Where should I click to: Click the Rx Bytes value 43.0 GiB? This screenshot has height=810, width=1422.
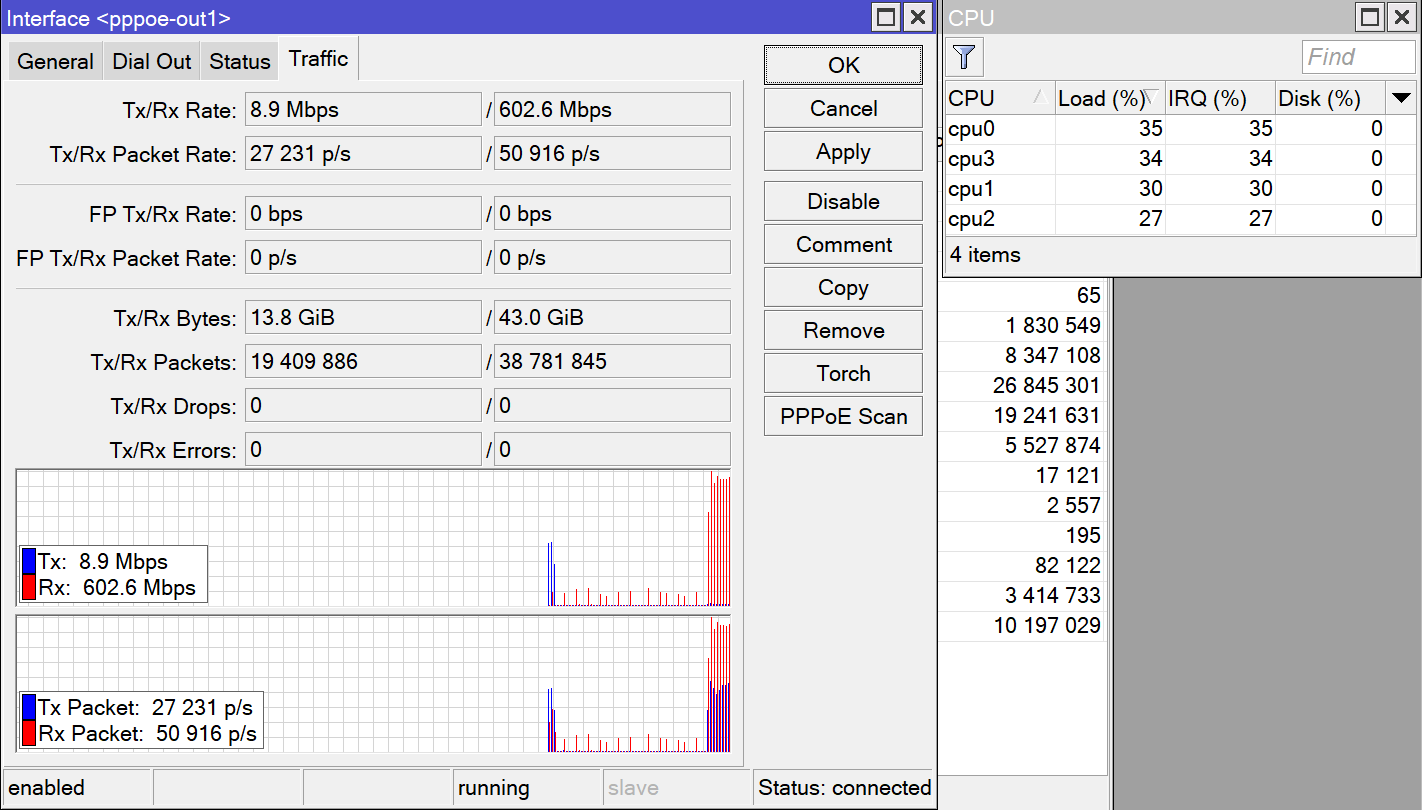tap(612, 318)
